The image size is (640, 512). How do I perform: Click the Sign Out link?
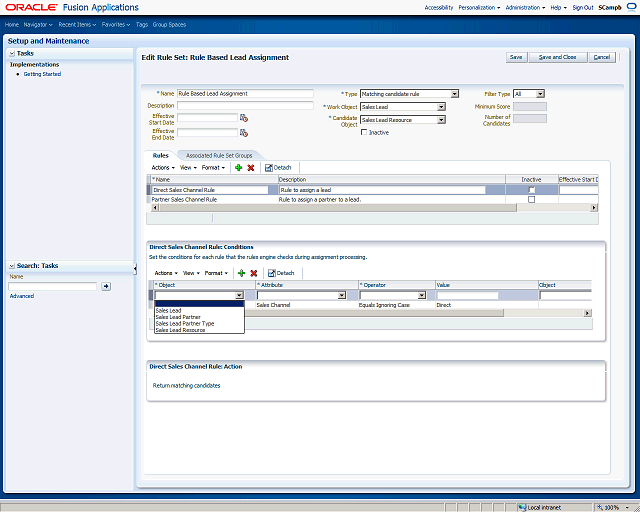(583, 7)
